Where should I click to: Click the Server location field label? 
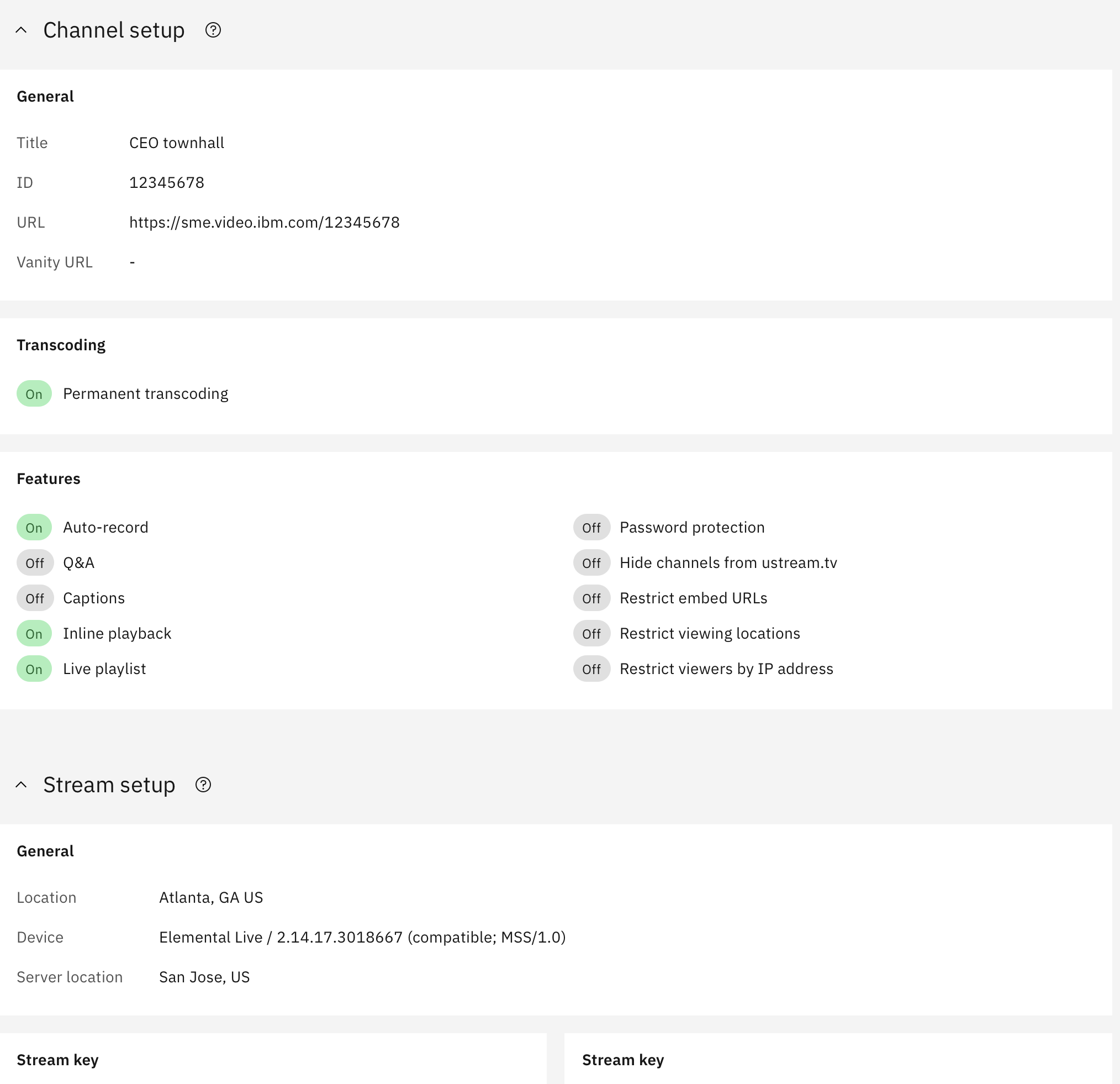click(70, 978)
